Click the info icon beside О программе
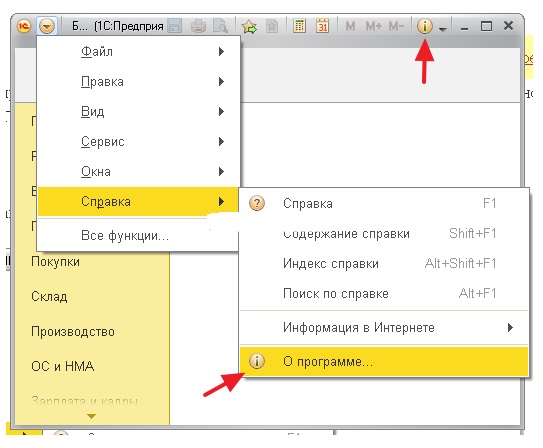The image size is (543, 448). (x=257, y=361)
